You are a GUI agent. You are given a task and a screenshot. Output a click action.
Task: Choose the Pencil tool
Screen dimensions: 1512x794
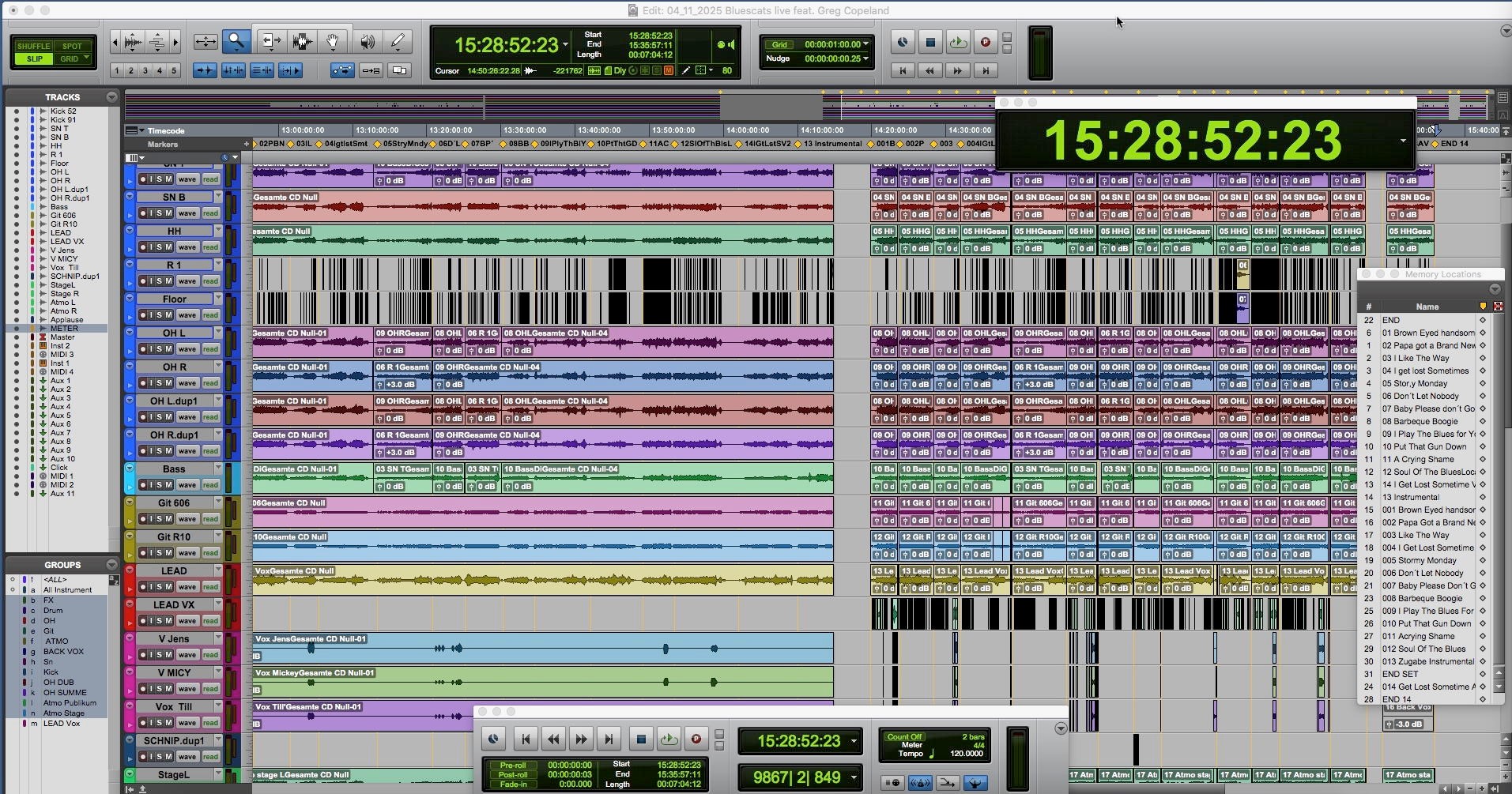[x=398, y=42]
